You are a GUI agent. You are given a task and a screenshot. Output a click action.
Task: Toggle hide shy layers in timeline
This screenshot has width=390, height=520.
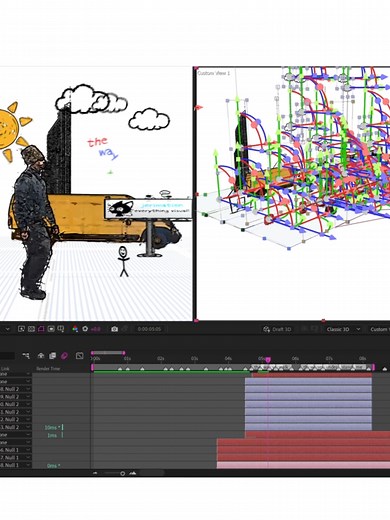click(41, 356)
